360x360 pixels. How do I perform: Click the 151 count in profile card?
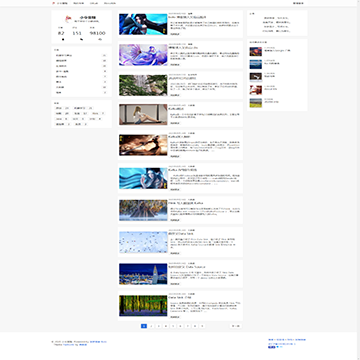[x=77, y=33]
